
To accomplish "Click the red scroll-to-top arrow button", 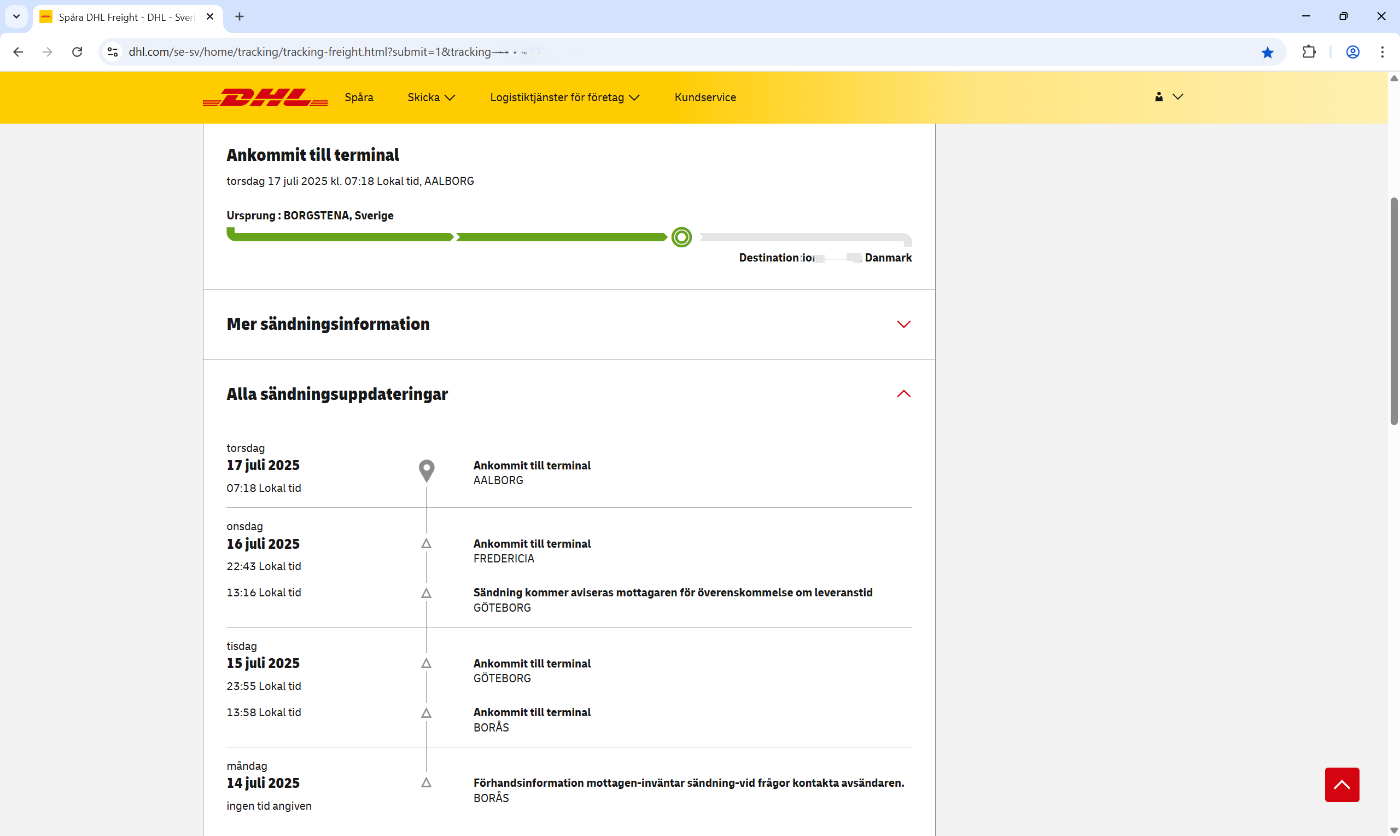I will (x=1342, y=785).
